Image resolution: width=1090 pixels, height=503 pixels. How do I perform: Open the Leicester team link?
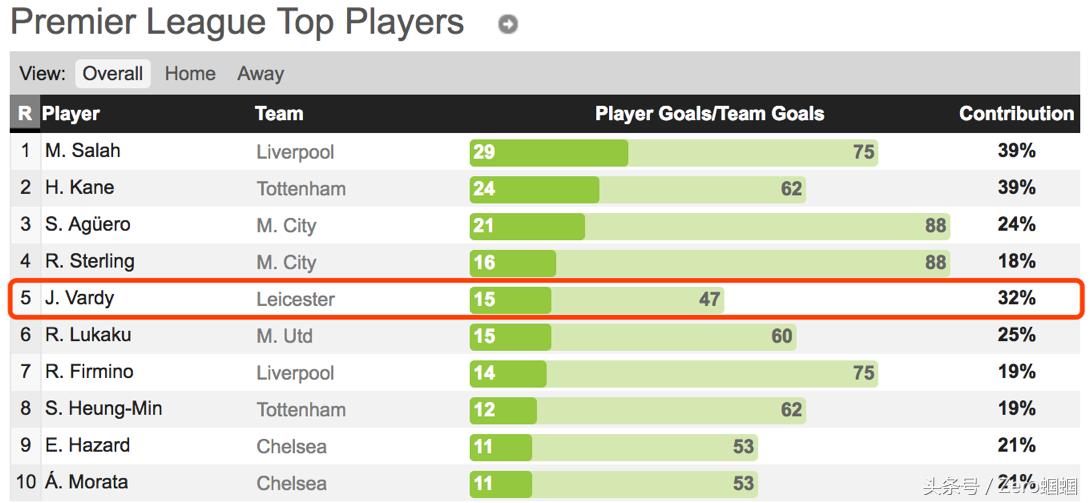(295, 299)
